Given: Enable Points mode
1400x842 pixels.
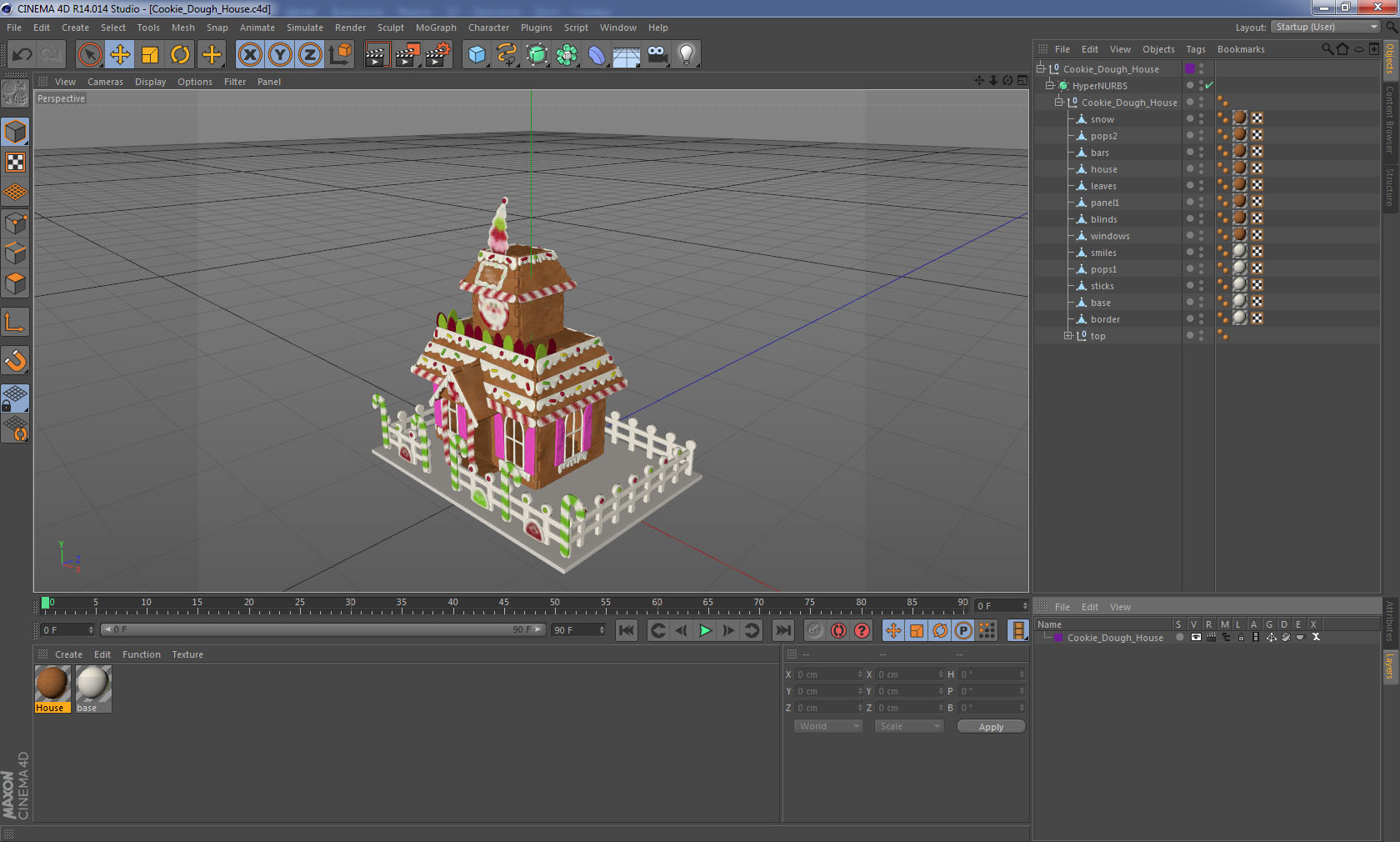Looking at the screenshot, I should 16,223.
